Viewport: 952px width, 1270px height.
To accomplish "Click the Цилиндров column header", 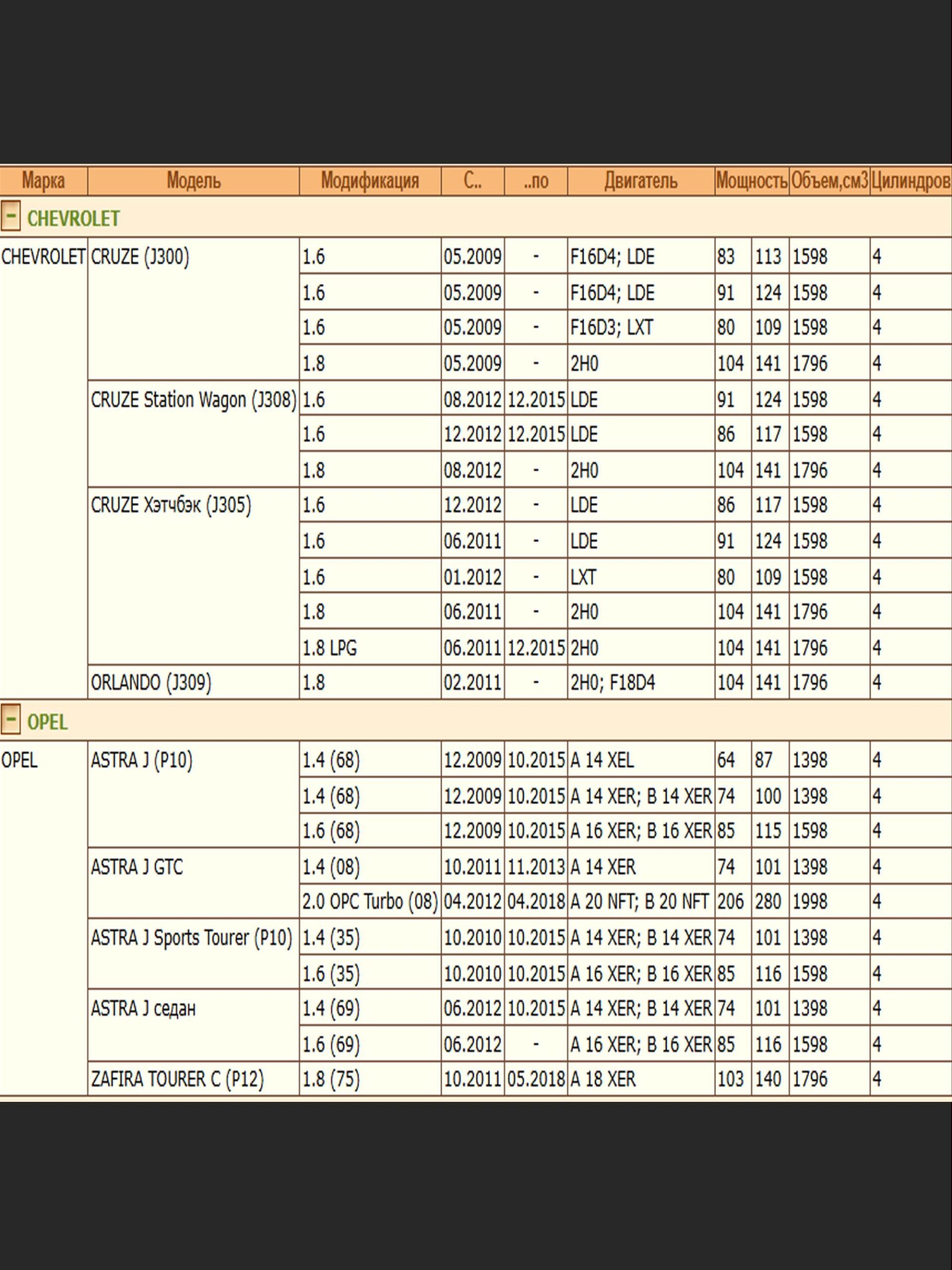I will tap(910, 181).
